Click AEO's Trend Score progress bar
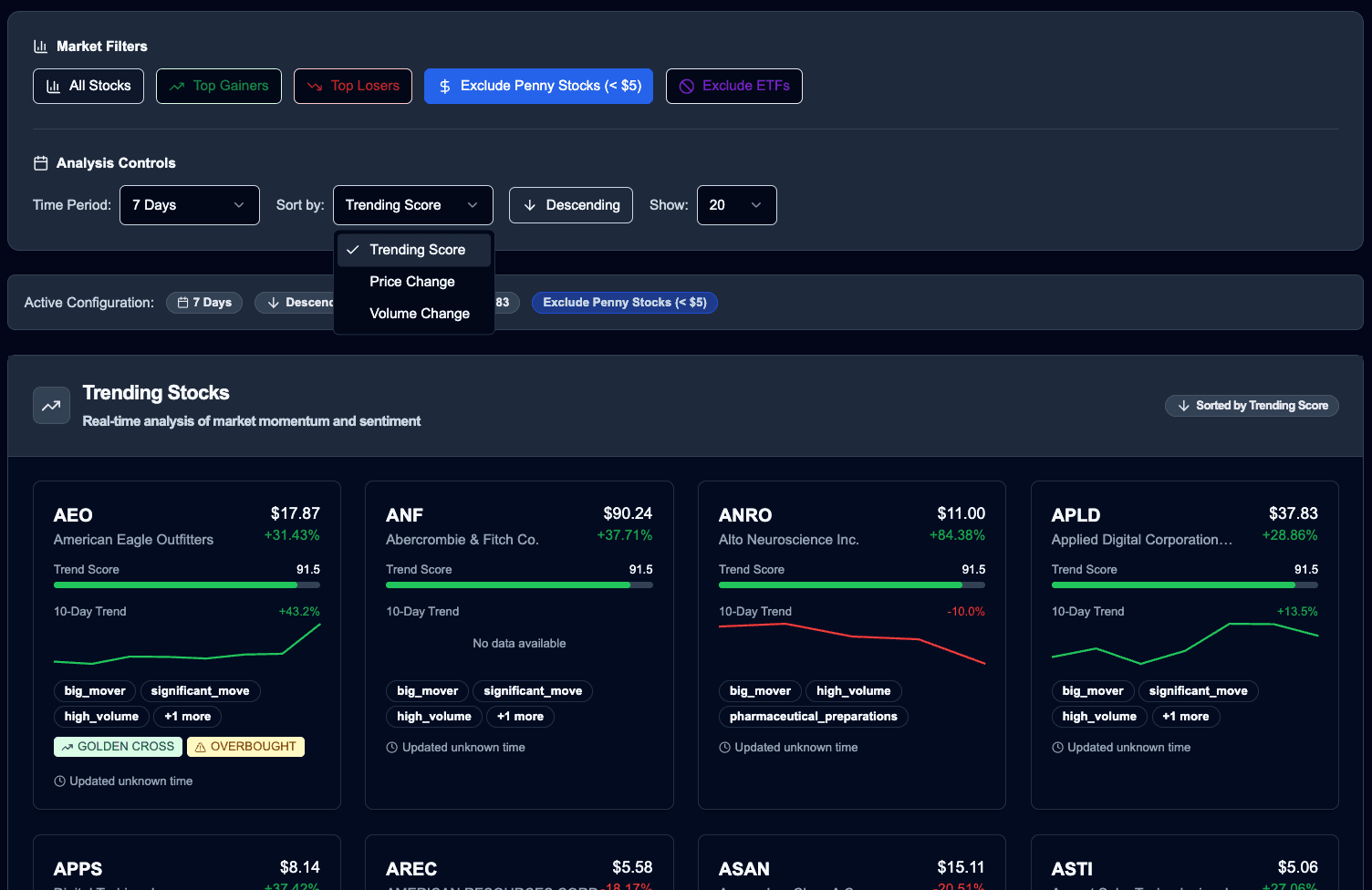 (186, 585)
